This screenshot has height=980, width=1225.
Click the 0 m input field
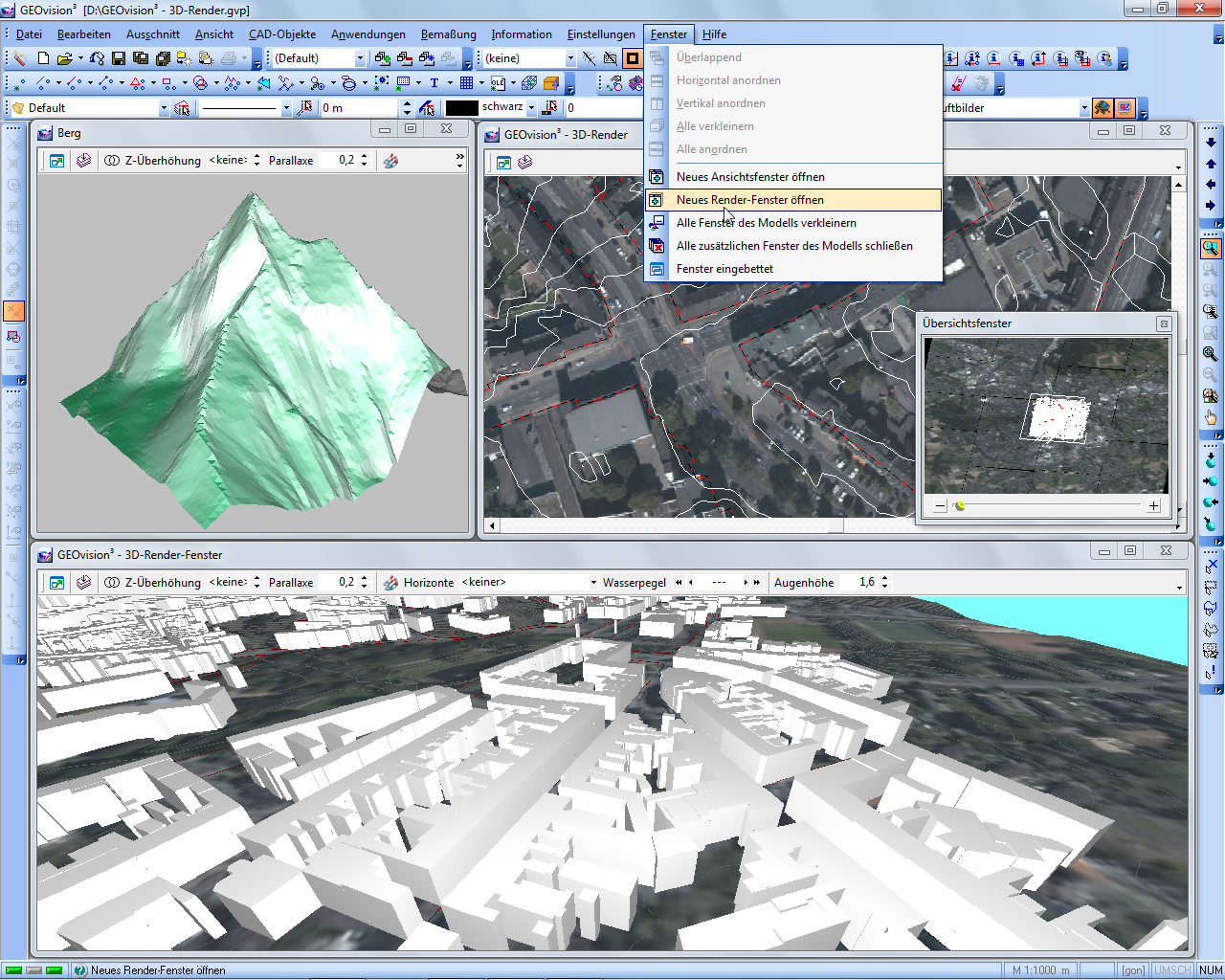[x=360, y=108]
